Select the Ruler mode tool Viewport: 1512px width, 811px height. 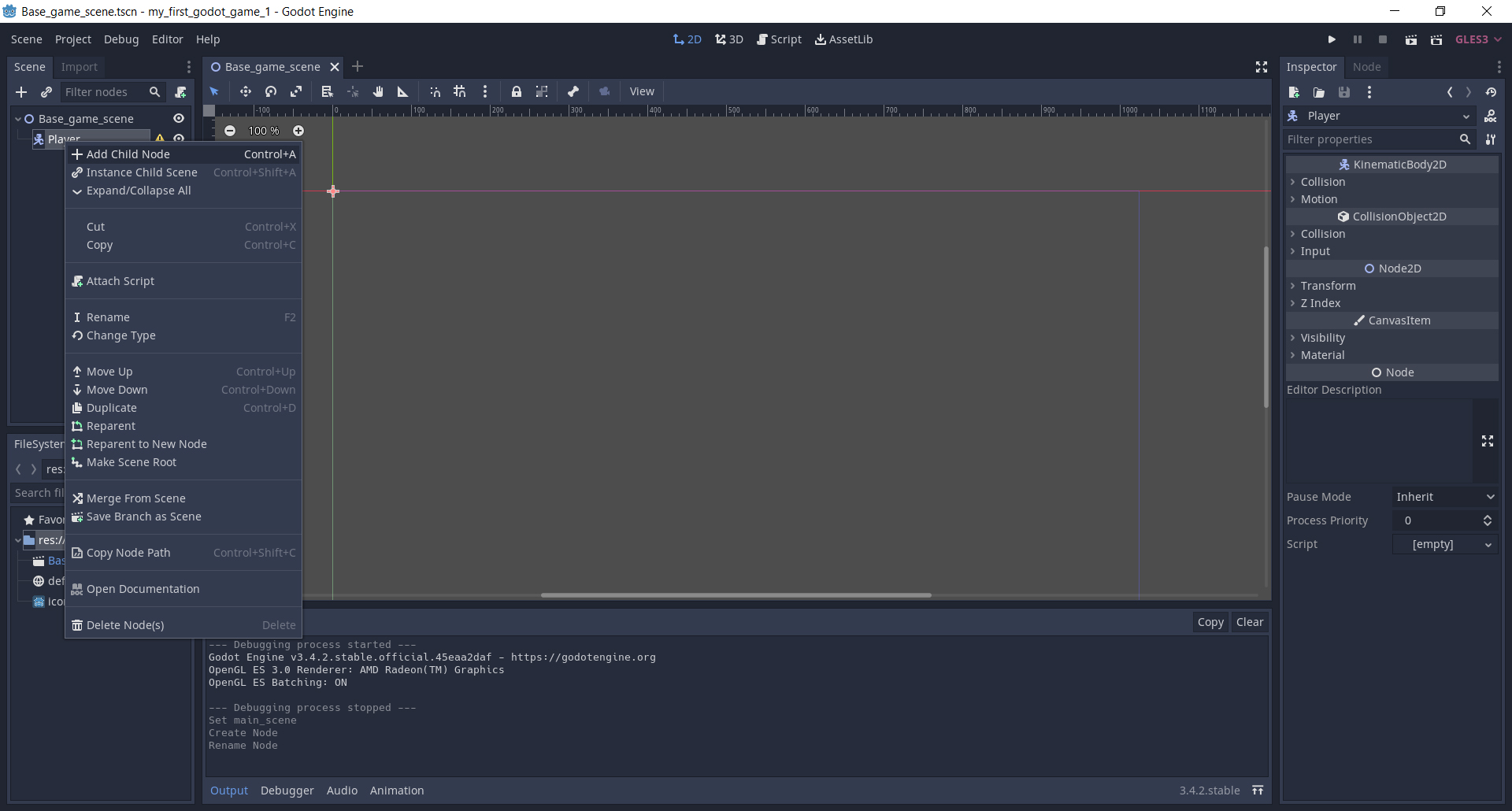coord(403,91)
